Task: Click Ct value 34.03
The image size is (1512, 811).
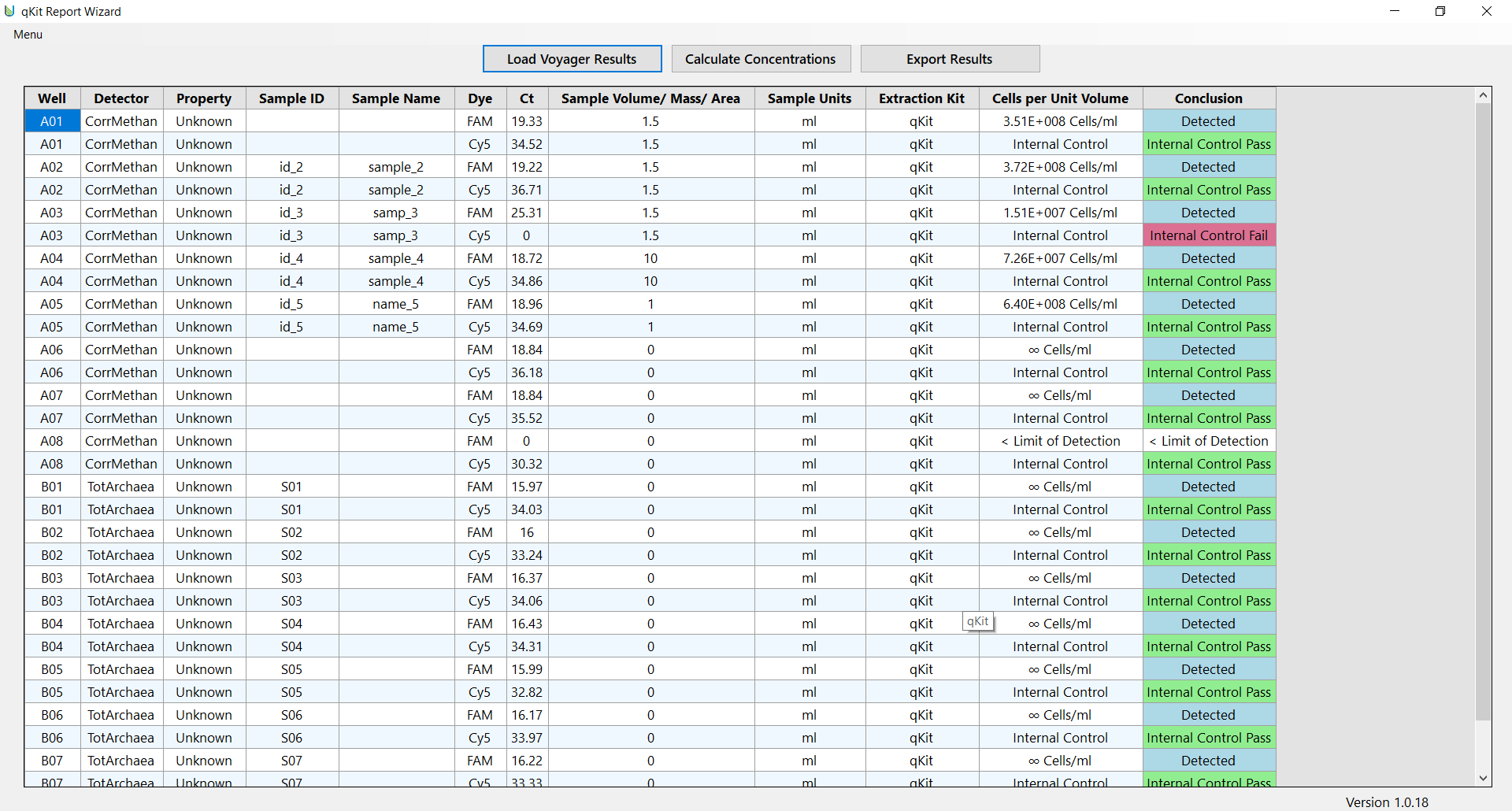Action: [527, 509]
